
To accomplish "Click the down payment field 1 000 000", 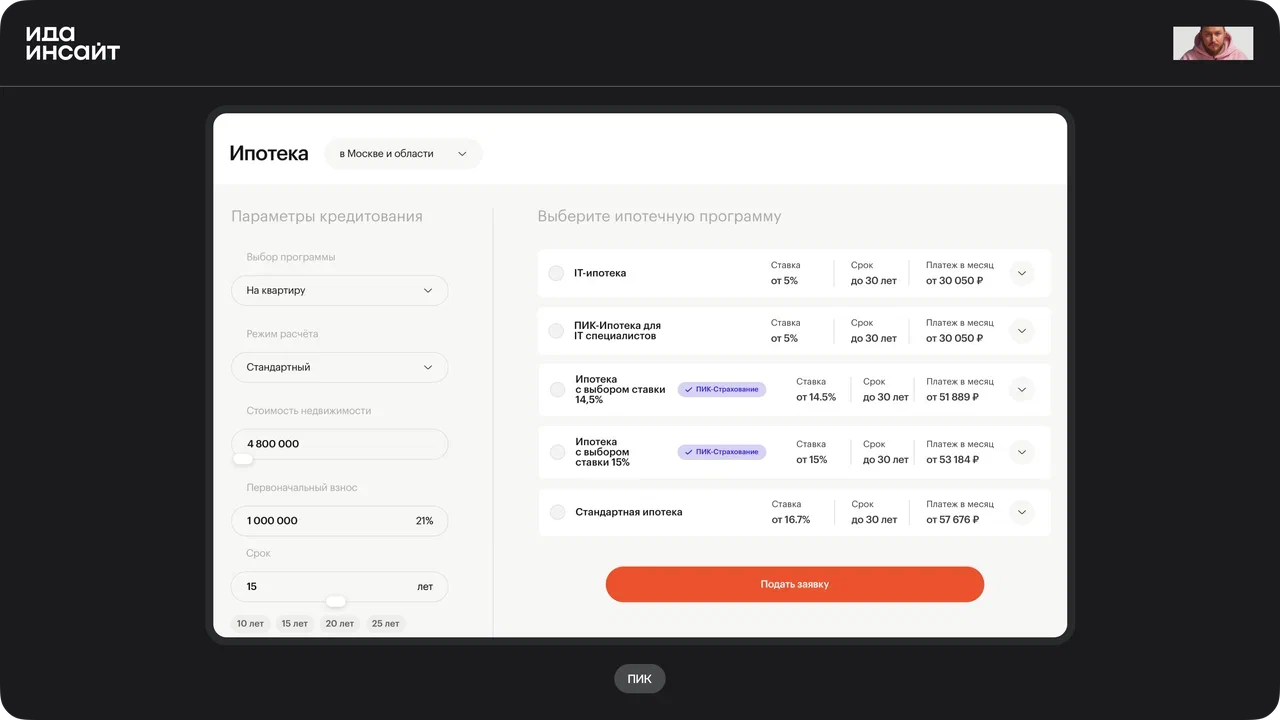I will [x=339, y=521].
